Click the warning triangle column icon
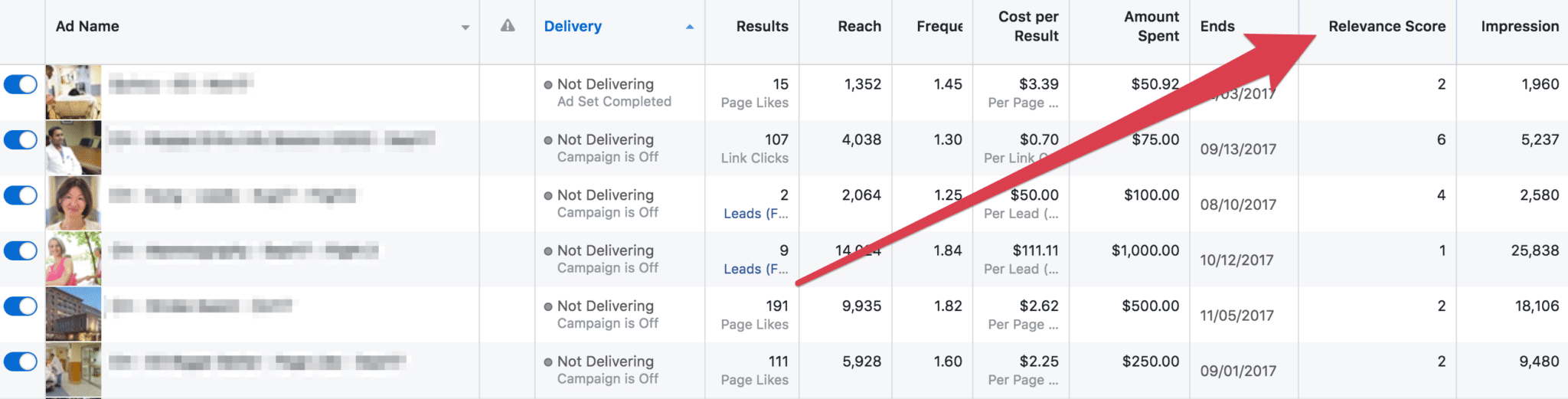The width and height of the screenshot is (1568, 399). 507,26
